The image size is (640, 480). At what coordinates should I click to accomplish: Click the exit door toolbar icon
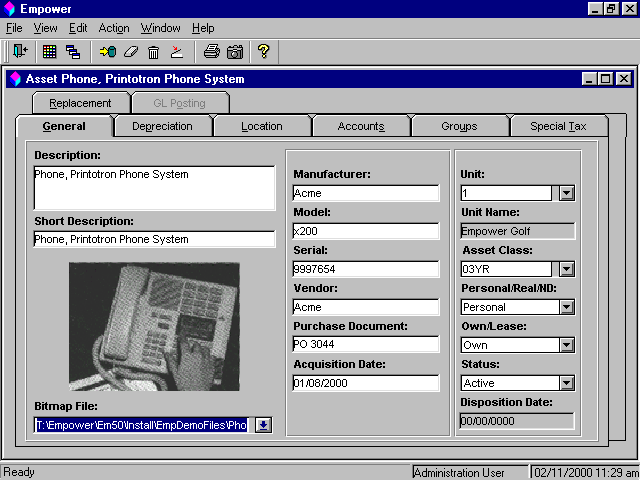(20, 51)
